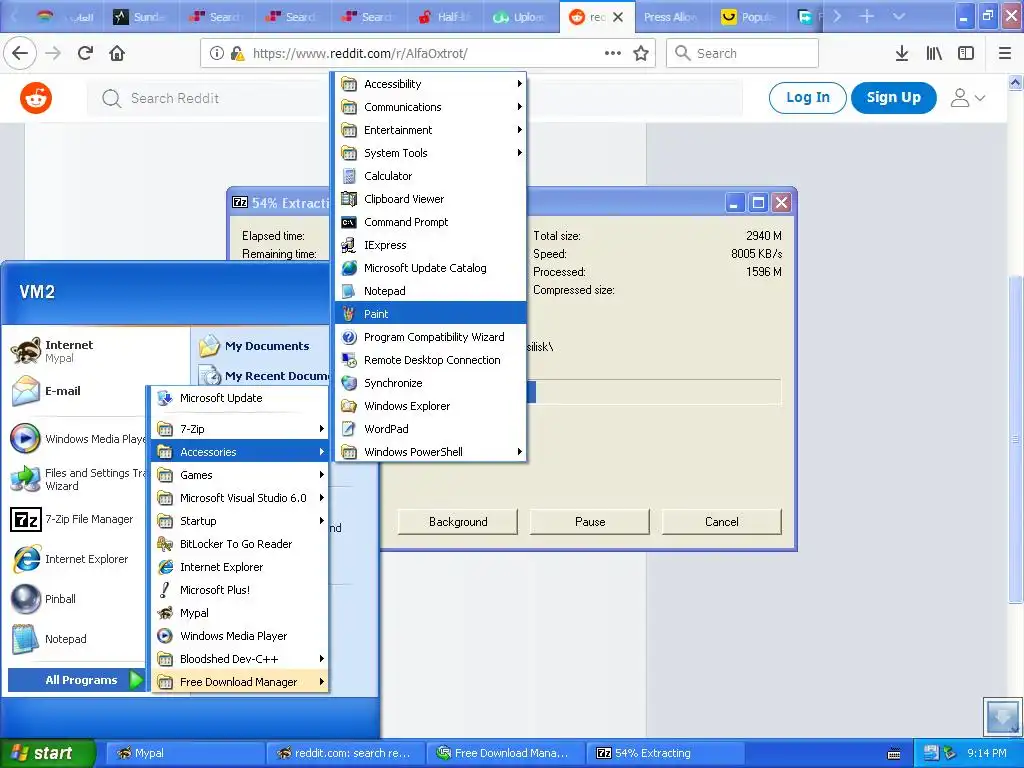1024x768 pixels.
Task: Click the Mypal raccoon icon in All Programs
Action: [x=165, y=613]
